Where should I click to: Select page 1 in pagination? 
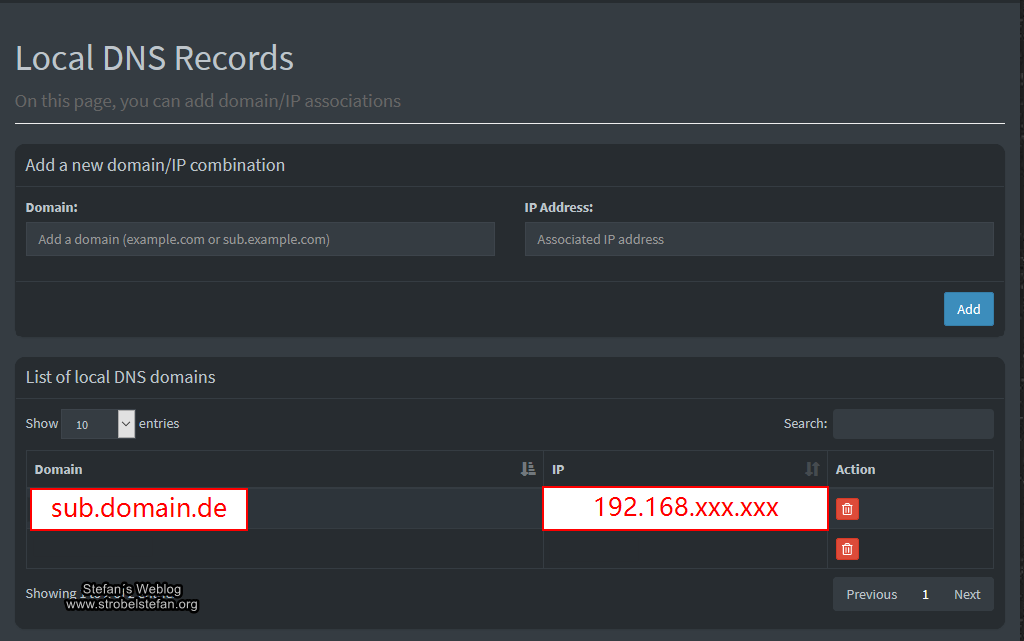click(925, 594)
